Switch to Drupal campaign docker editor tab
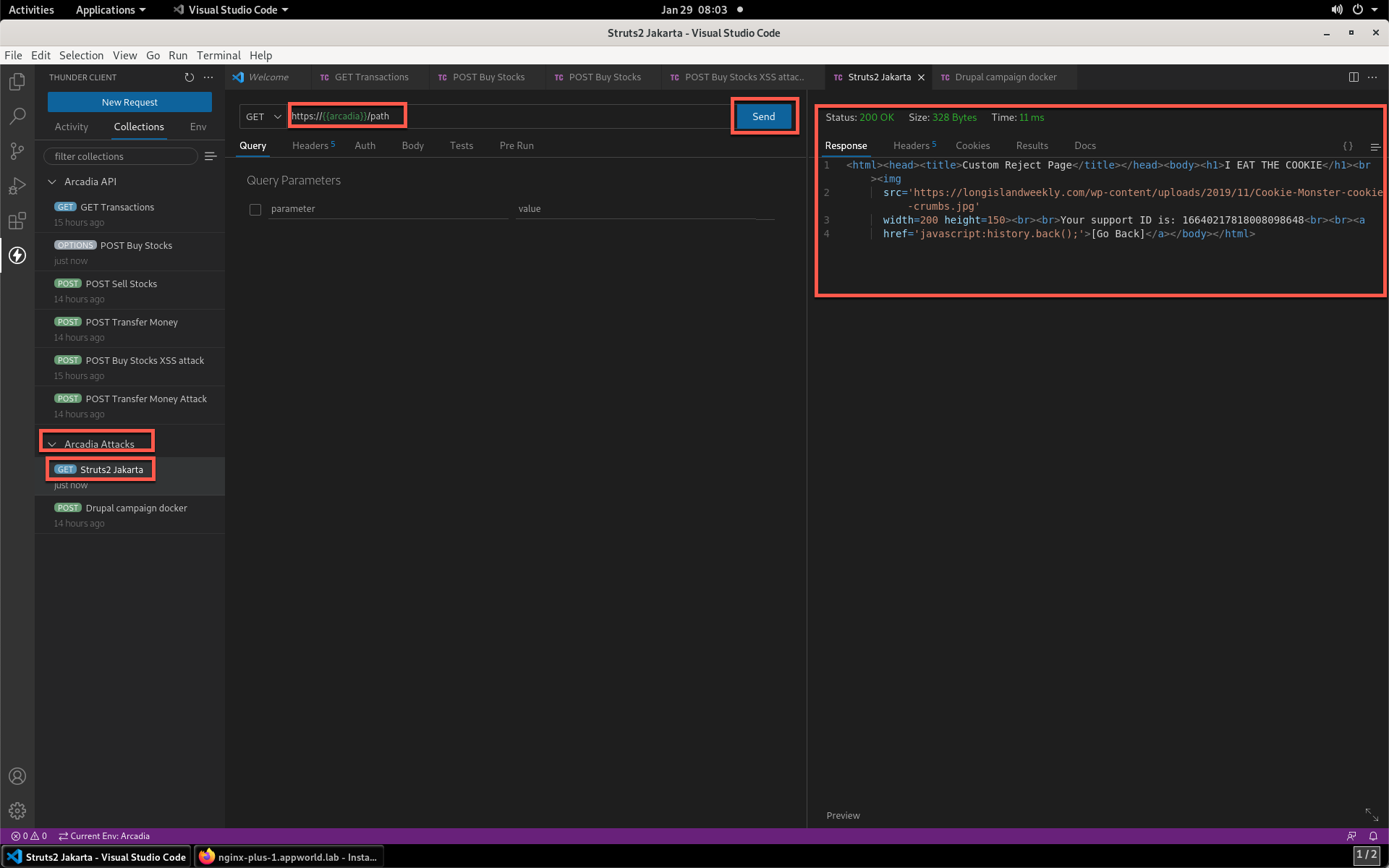This screenshot has height=868, width=1389. tap(1004, 77)
